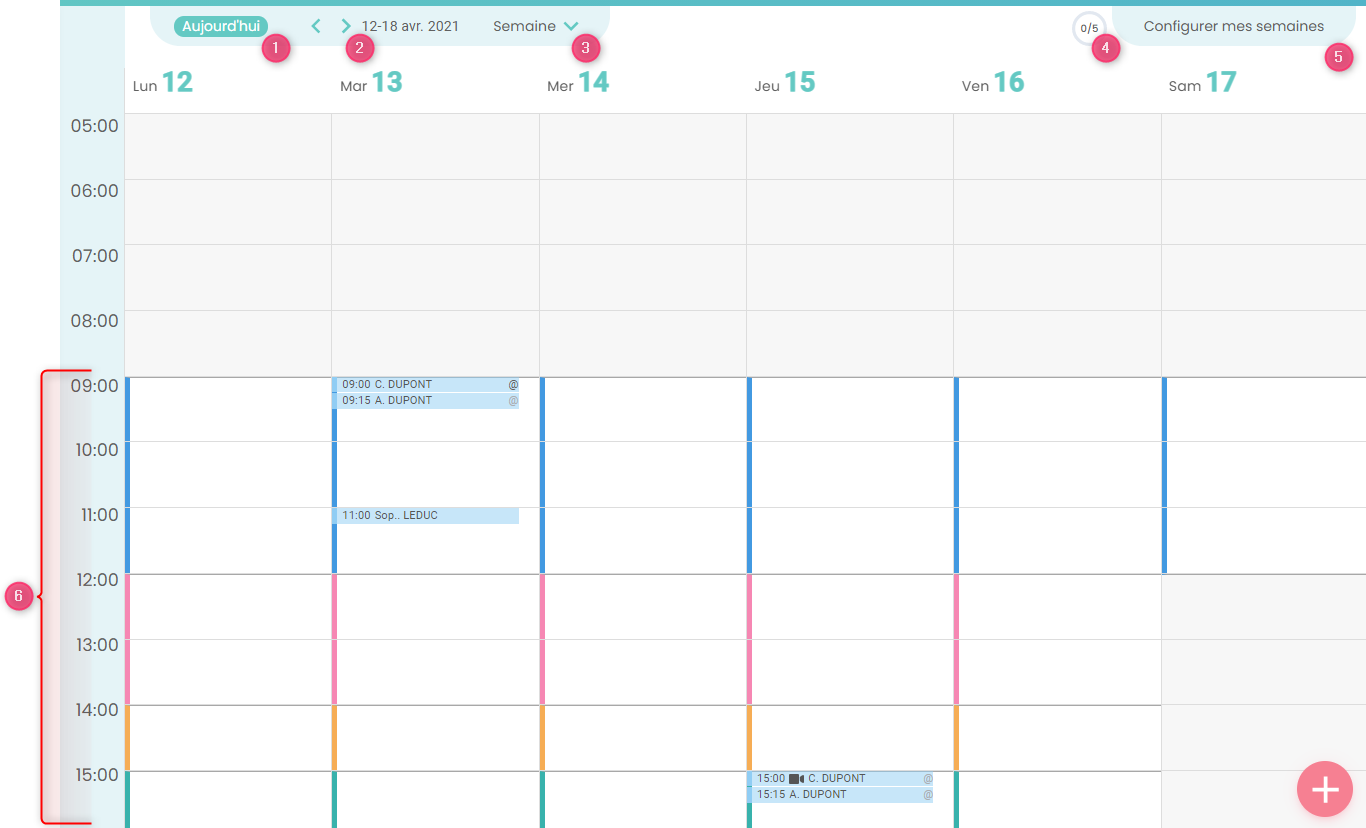The width and height of the screenshot is (1366, 828).
Task: Select the Mar 13 day header
Action: point(371,83)
